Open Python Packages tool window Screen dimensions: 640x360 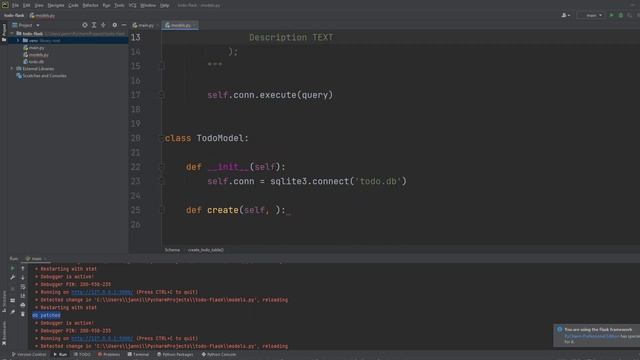point(175,354)
